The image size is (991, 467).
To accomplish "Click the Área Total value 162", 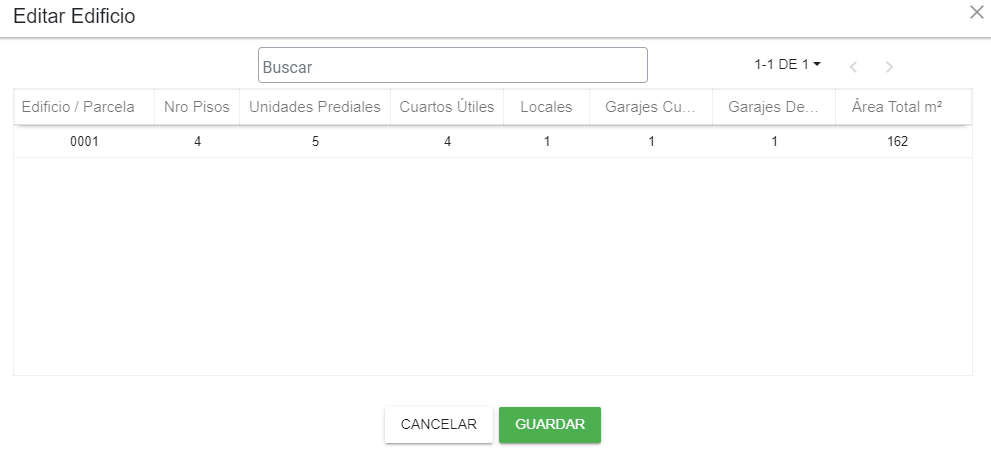I will pyautogui.click(x=897, y=142).
